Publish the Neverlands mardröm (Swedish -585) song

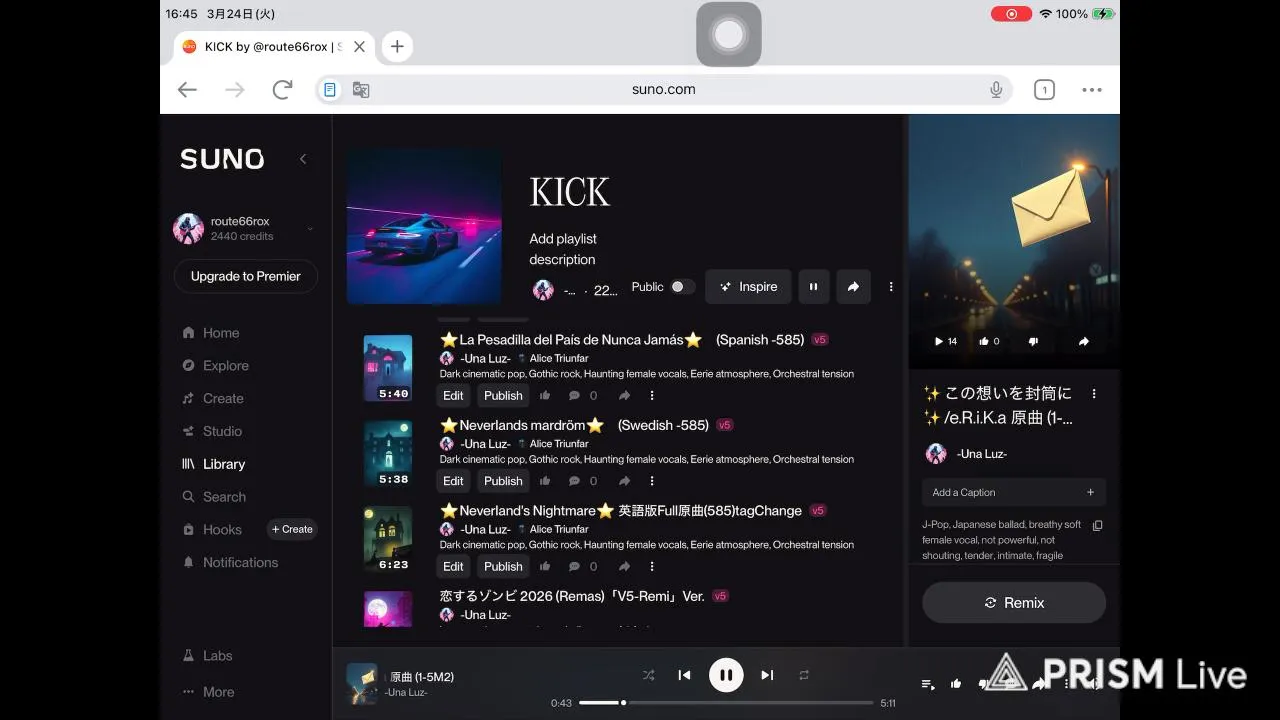[503, 481]
